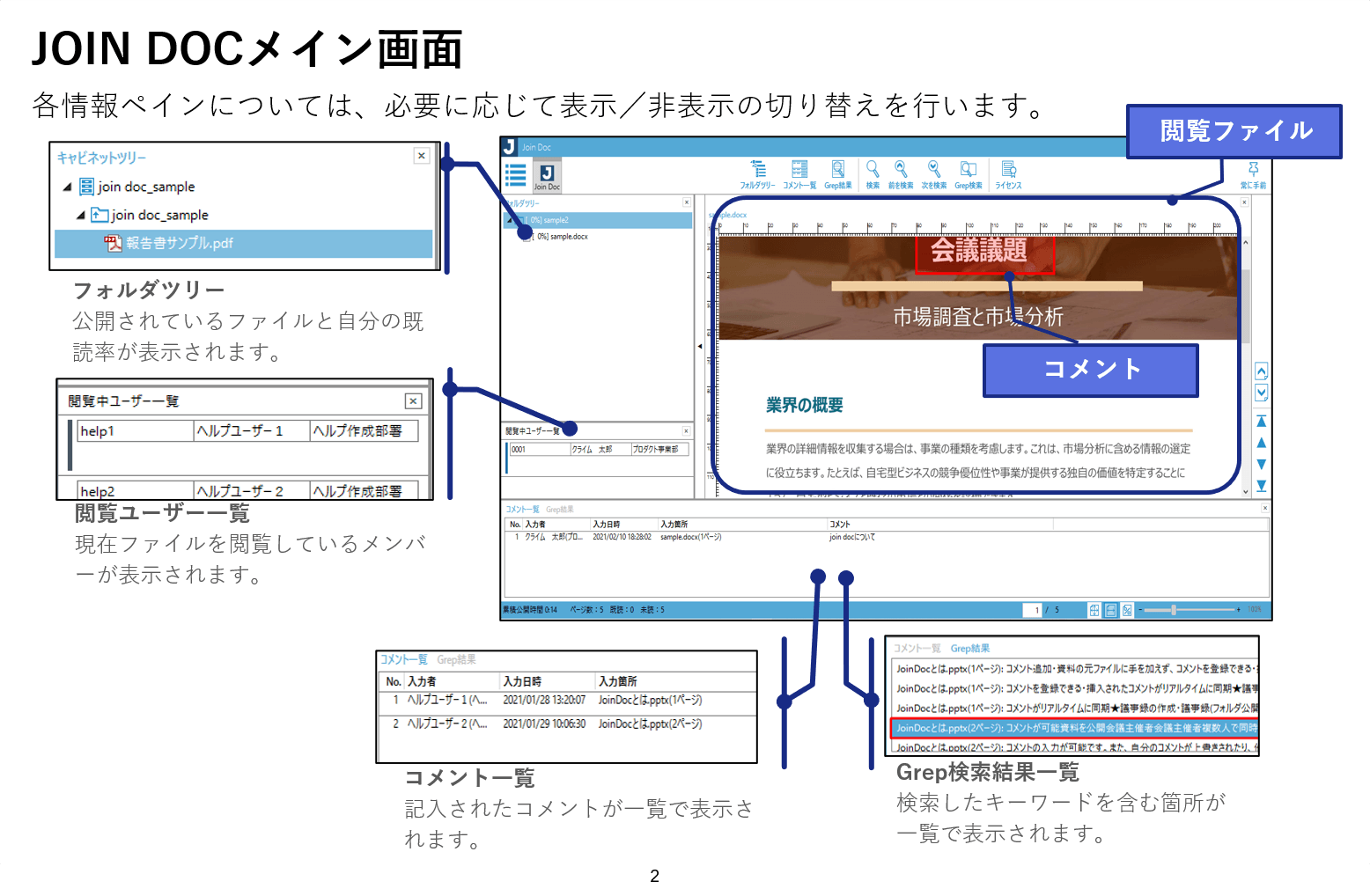Select the highlighted red-bordered Grep result row
Viewport: 1370px width, 896px height.
(1074, 728)
